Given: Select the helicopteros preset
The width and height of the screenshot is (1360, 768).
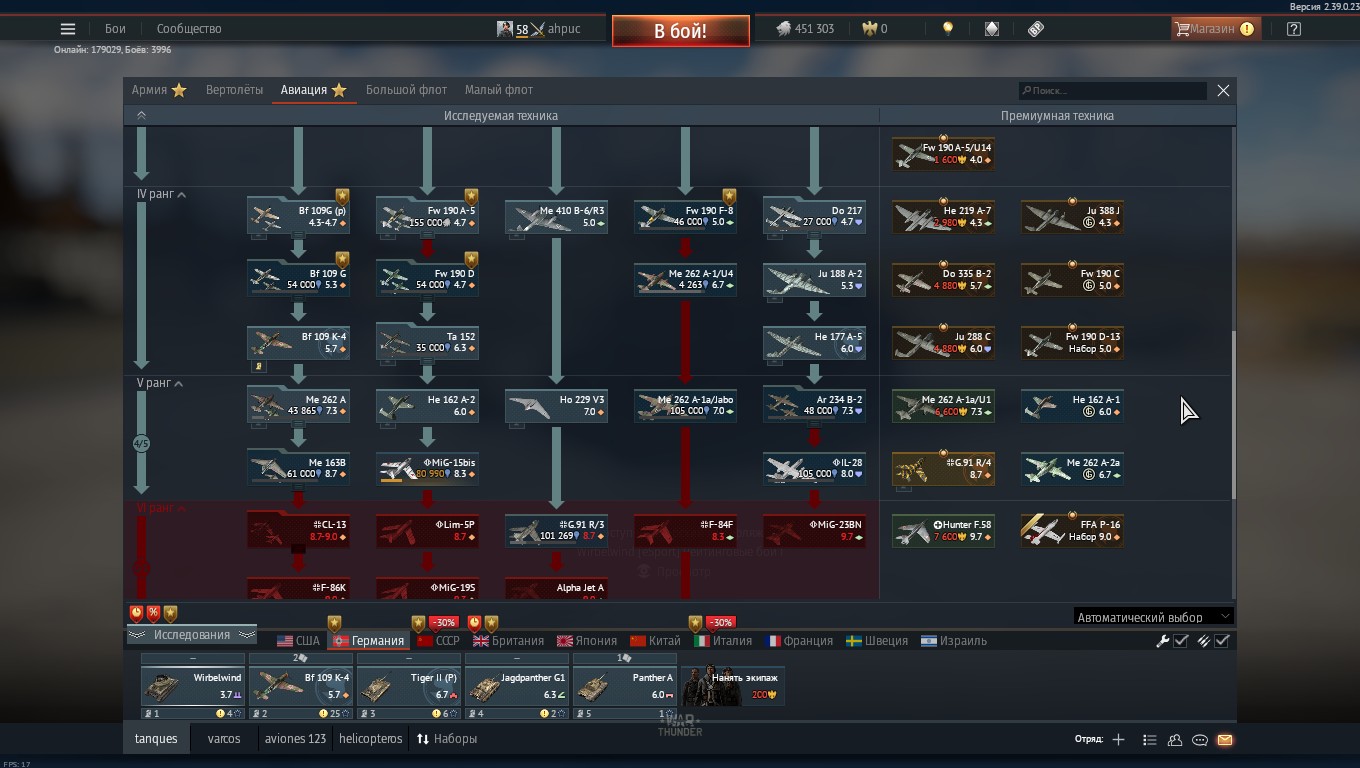Looking at the screenshot, I should (371, 739).
